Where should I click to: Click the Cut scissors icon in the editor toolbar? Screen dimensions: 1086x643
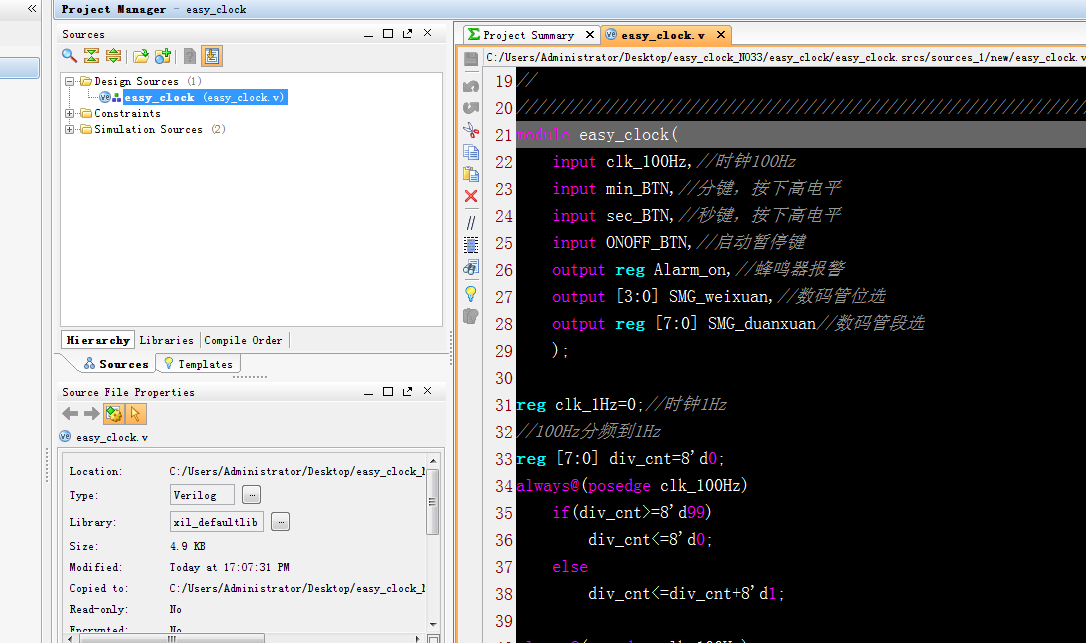470,130
